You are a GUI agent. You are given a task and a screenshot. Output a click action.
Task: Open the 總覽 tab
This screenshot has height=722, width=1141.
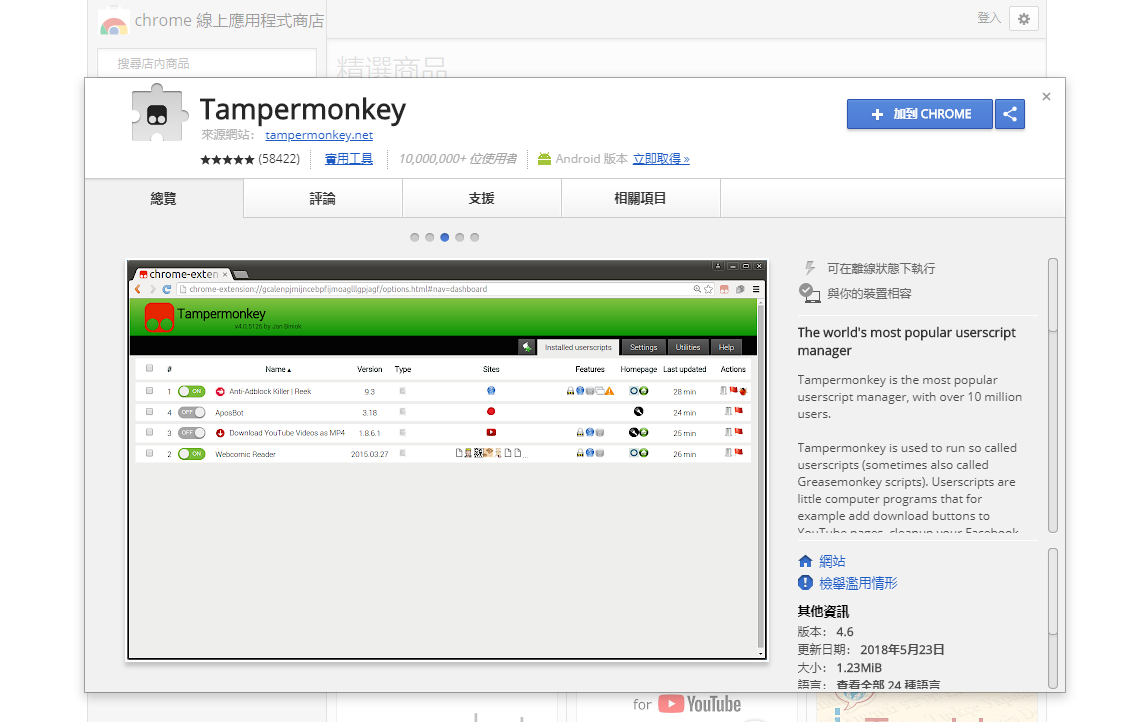tap(164, 198)
